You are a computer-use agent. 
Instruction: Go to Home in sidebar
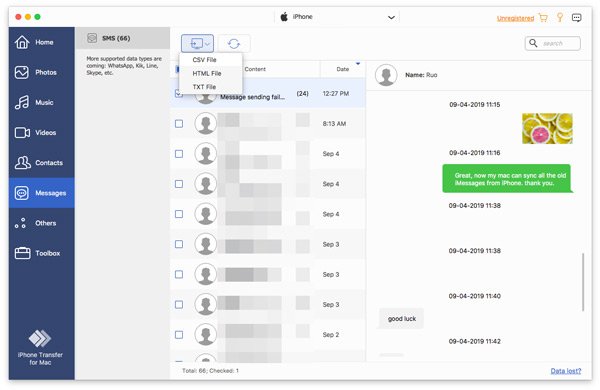coord(42,42)
